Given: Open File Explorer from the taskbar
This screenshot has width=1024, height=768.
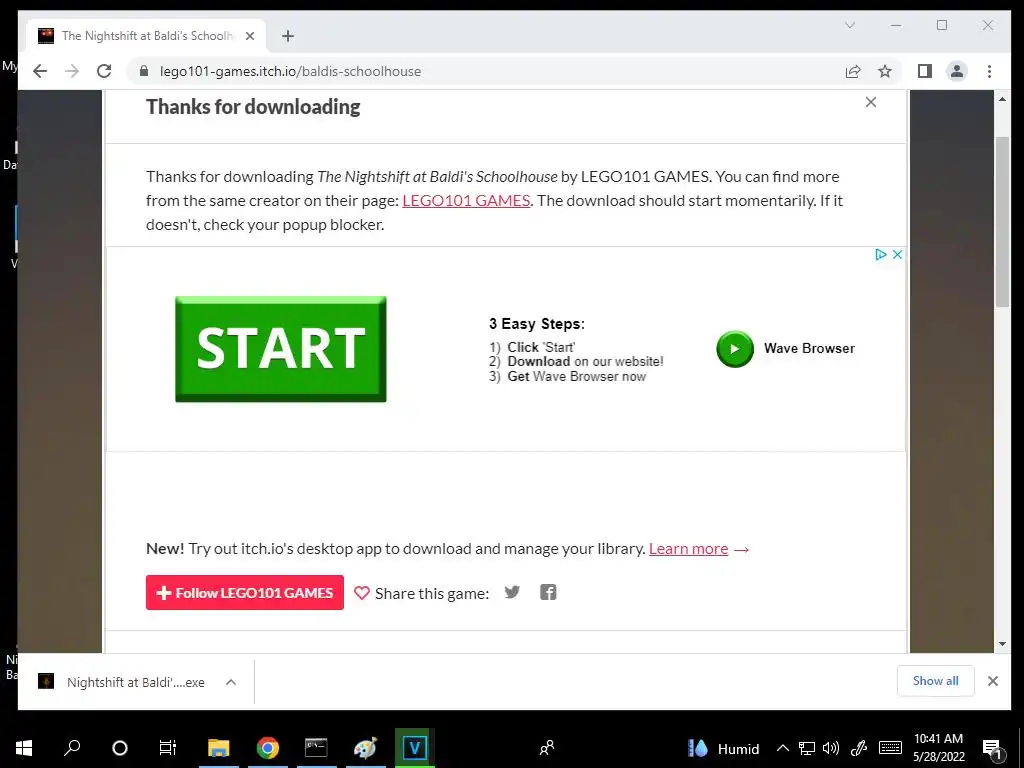Looking at the screenshot, I should pos(219,748).
